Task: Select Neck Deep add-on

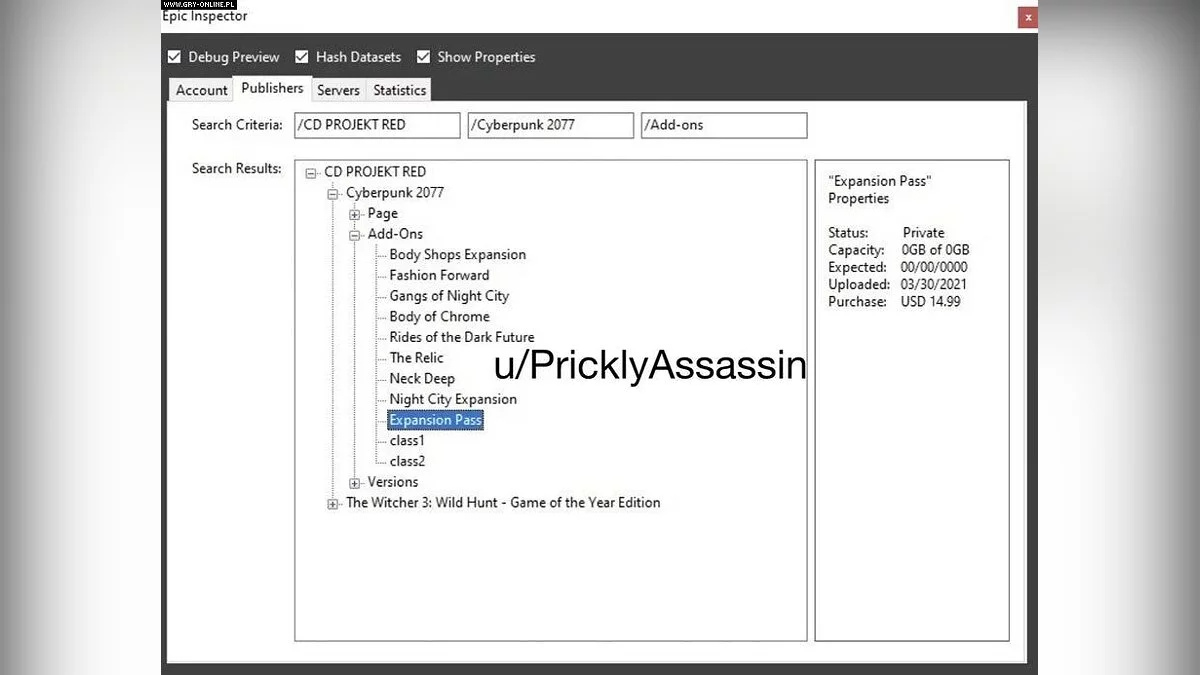Action: click(x=422, y=378)
